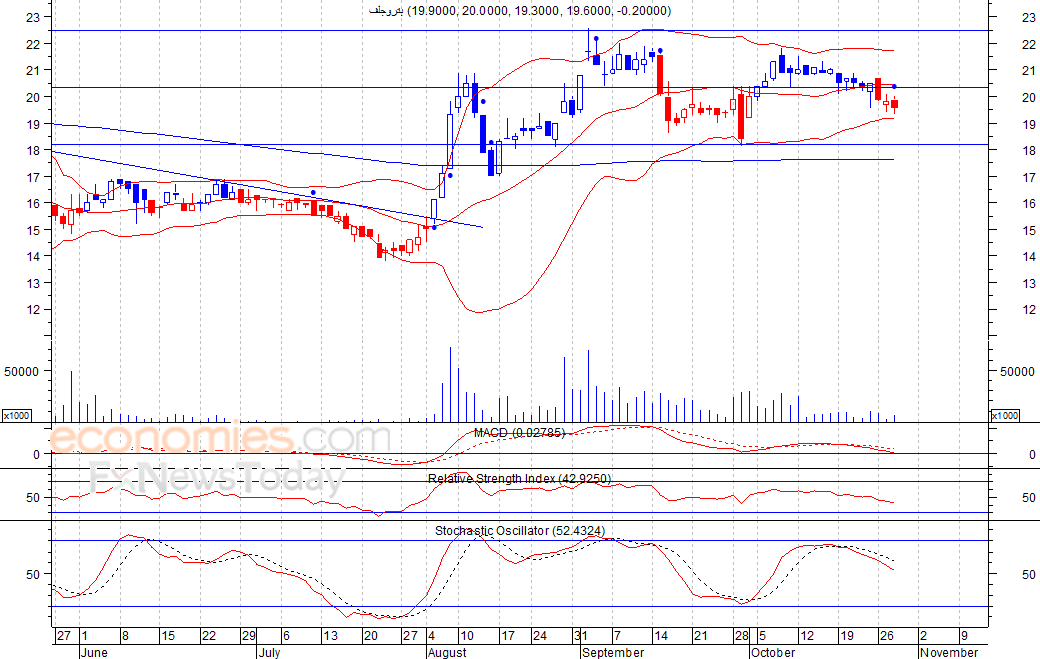Click price label 18 on the right axis

pos(1029,150)
